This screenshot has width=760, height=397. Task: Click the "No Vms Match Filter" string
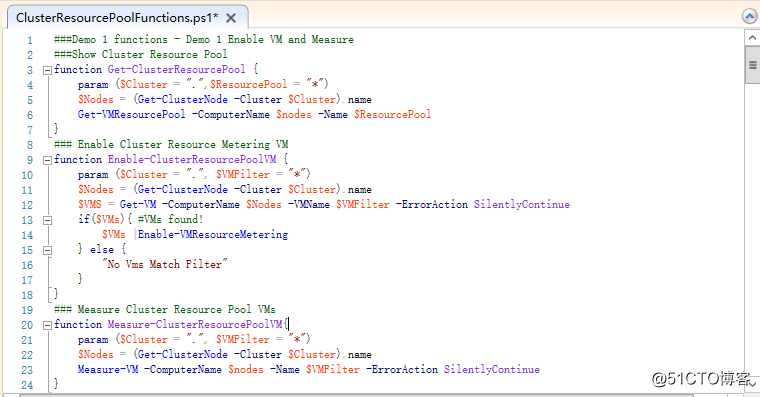pos(164,265)
